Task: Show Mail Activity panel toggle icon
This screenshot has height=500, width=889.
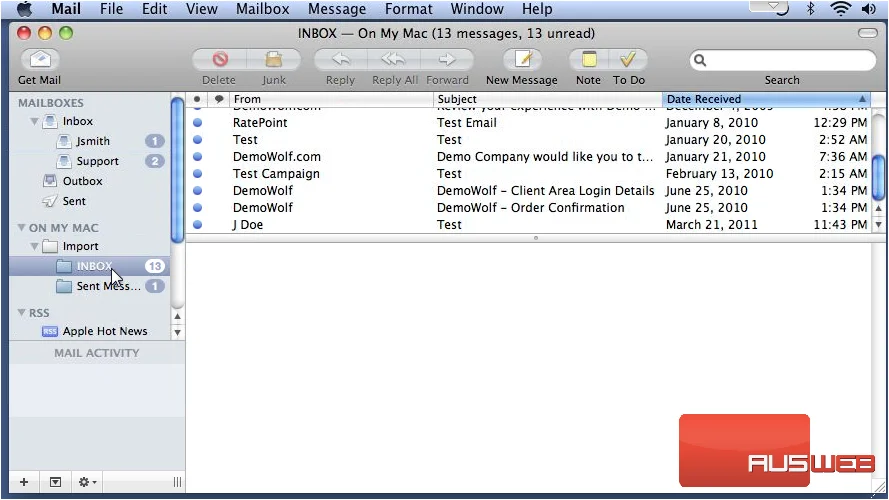Action: [x=55, y=482]
